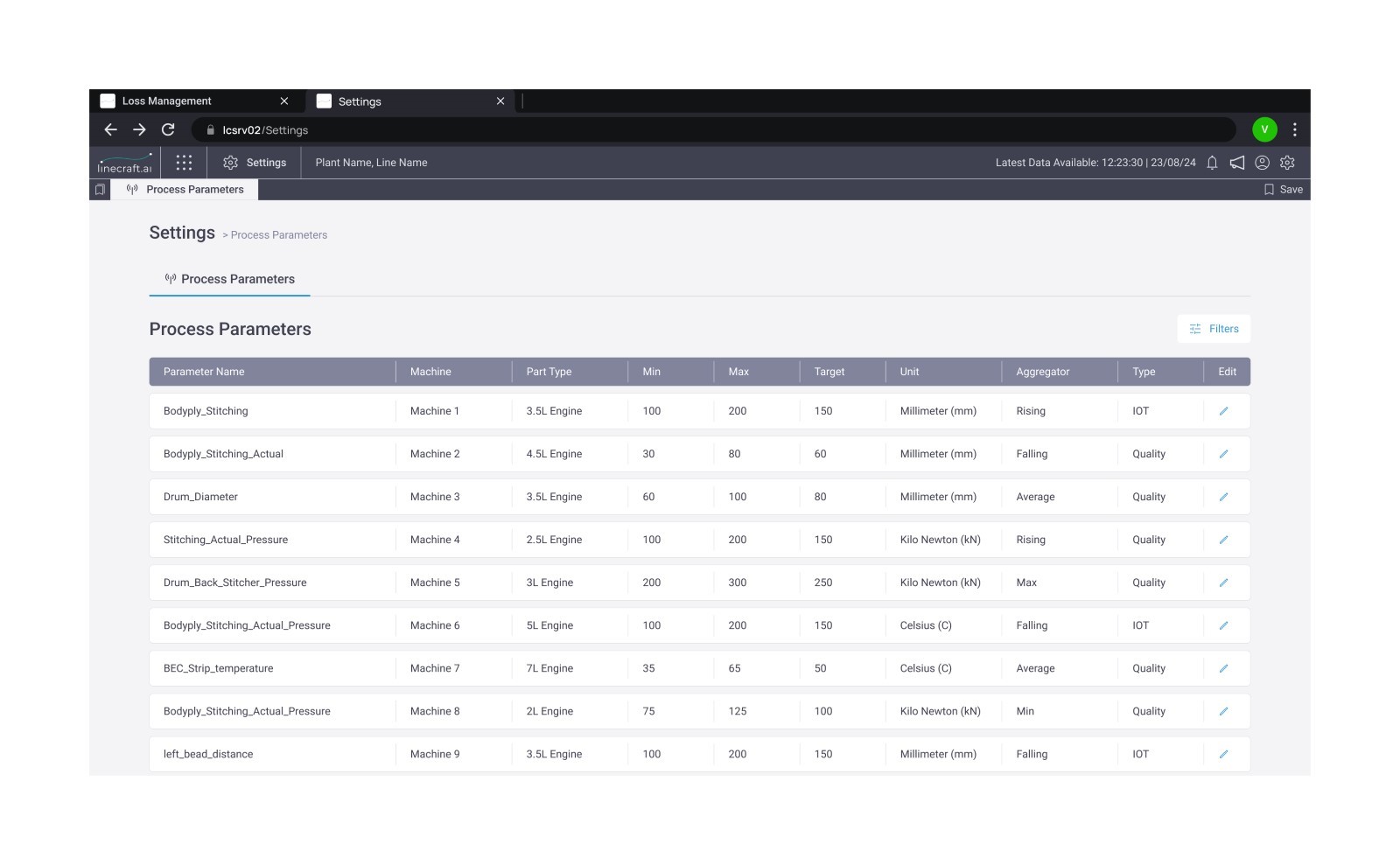The image size is (1400, 865).
Task: Click the 4.5L Engine part type cell
Action: (x=554, y=454)
